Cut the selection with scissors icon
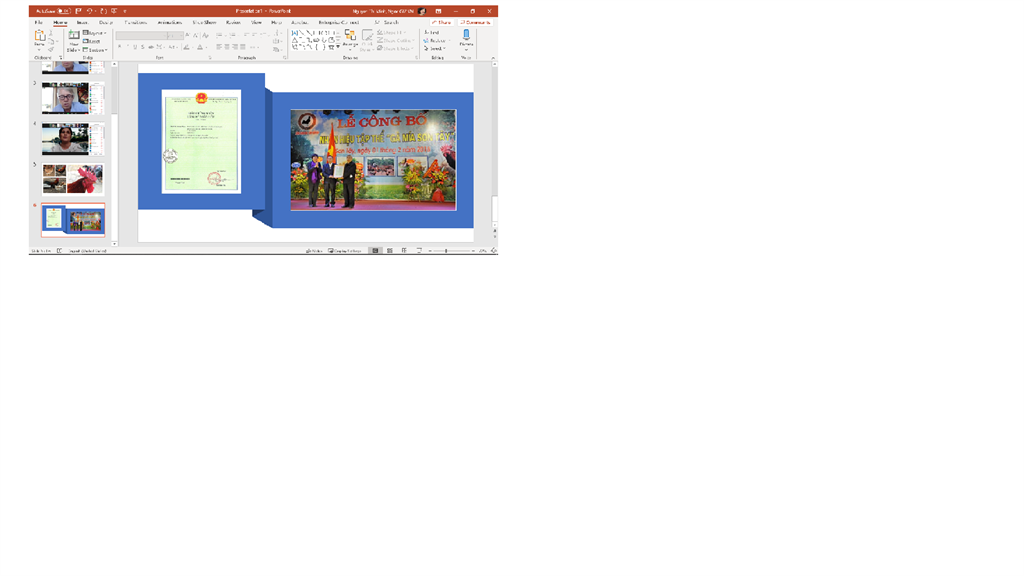1024x576 pixels. (x=51, y=33)
